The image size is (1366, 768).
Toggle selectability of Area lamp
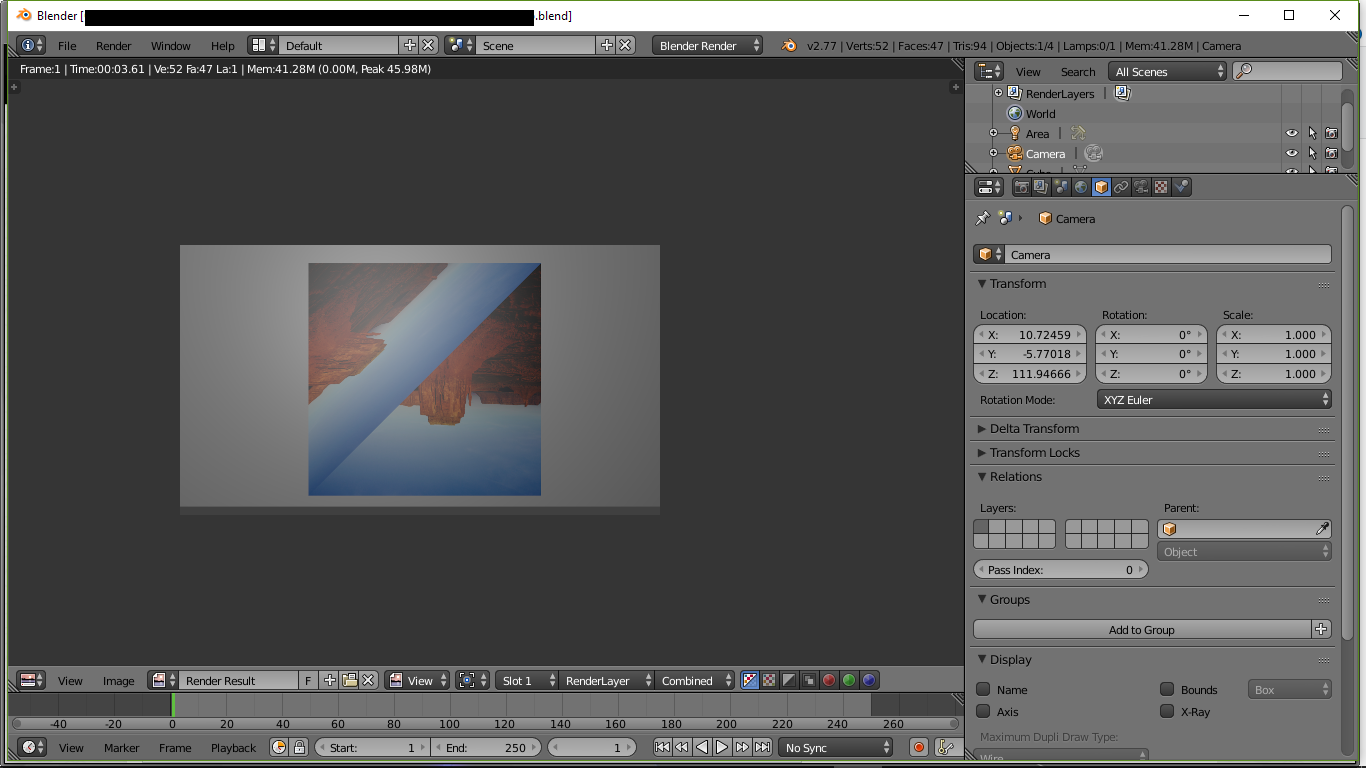tap(1312, 133)
